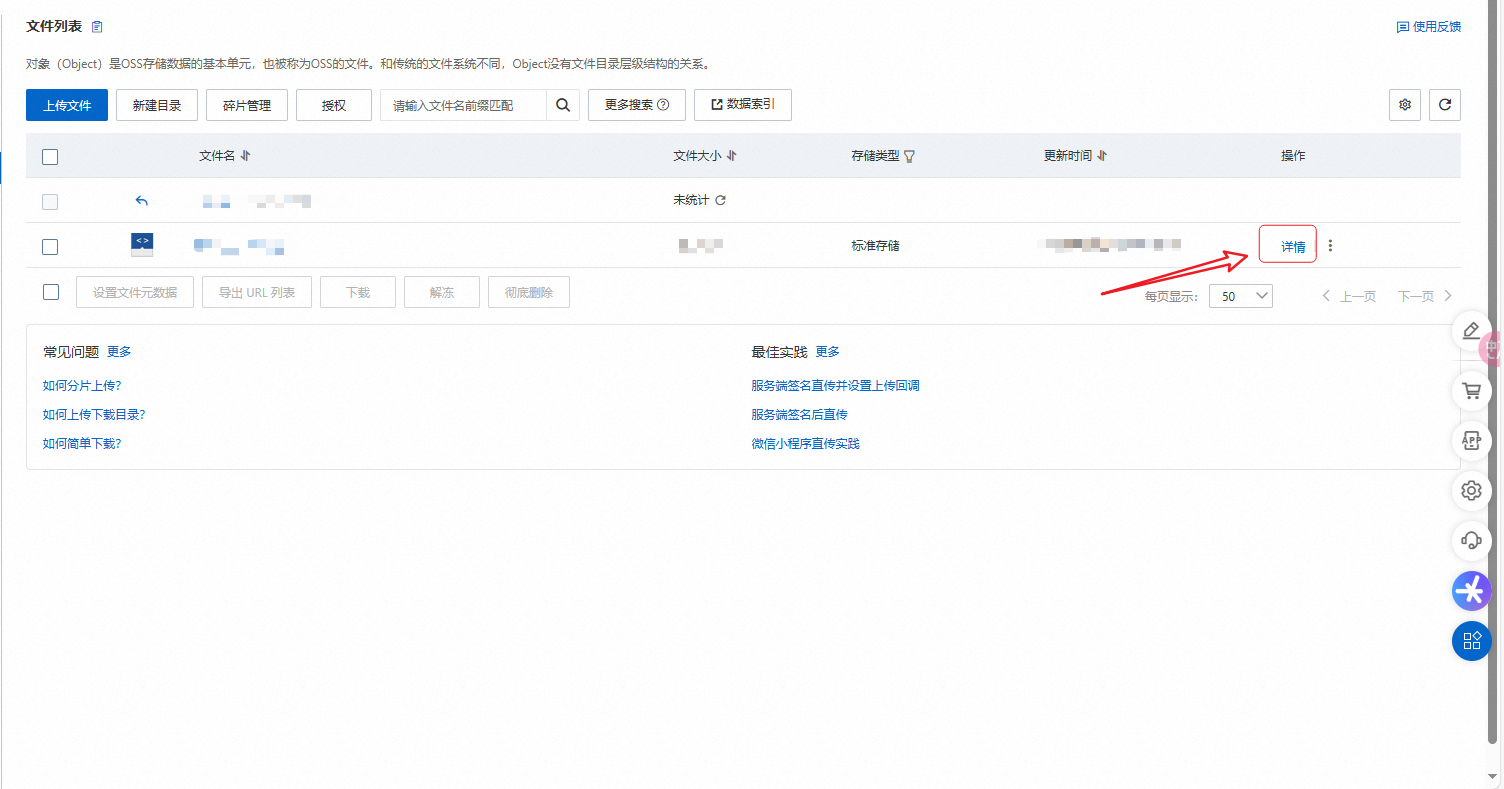
Task: Open the three-dot more actions menu
Action: tap(1330, 246)
